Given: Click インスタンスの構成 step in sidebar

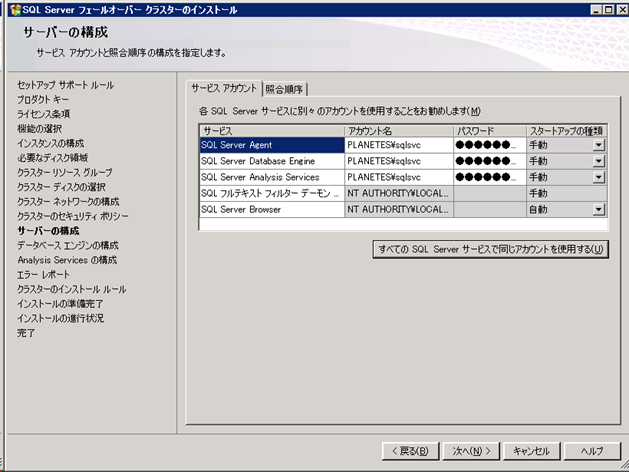Looking at the screenshot, I should 51,143.
